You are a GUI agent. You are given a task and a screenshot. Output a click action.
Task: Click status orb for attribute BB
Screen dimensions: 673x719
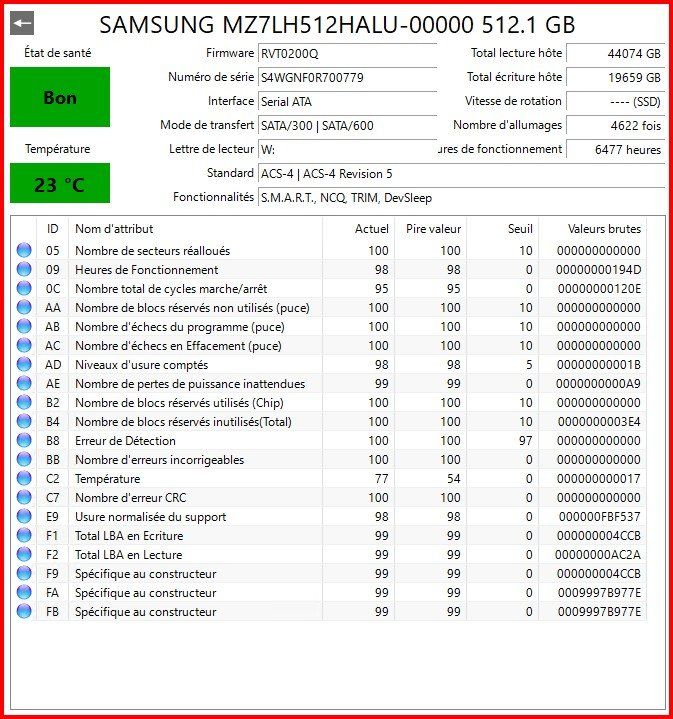[24, 459]
